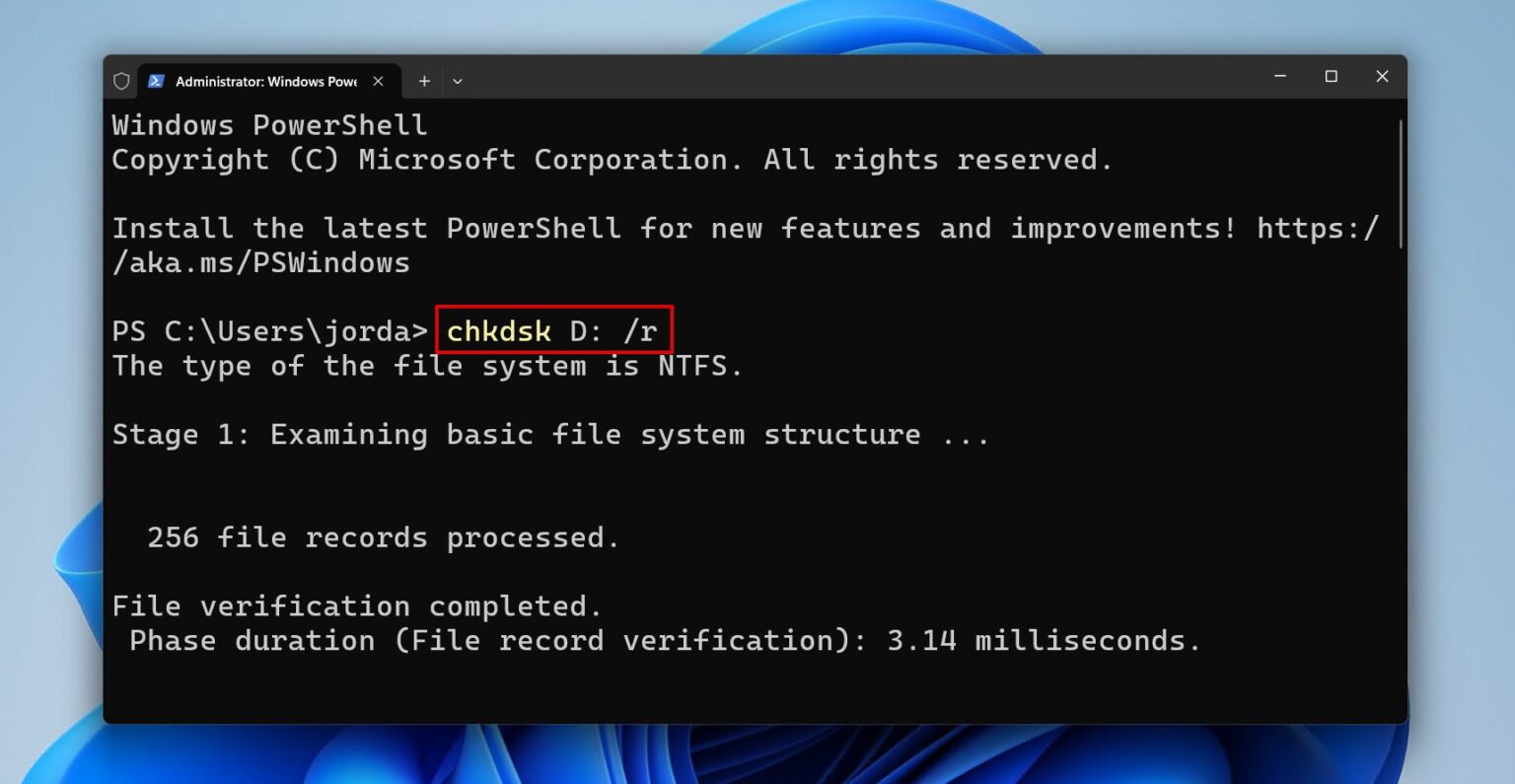
Task: Click the administrator shield icon in the title bar
Action: tap(121, 81)
